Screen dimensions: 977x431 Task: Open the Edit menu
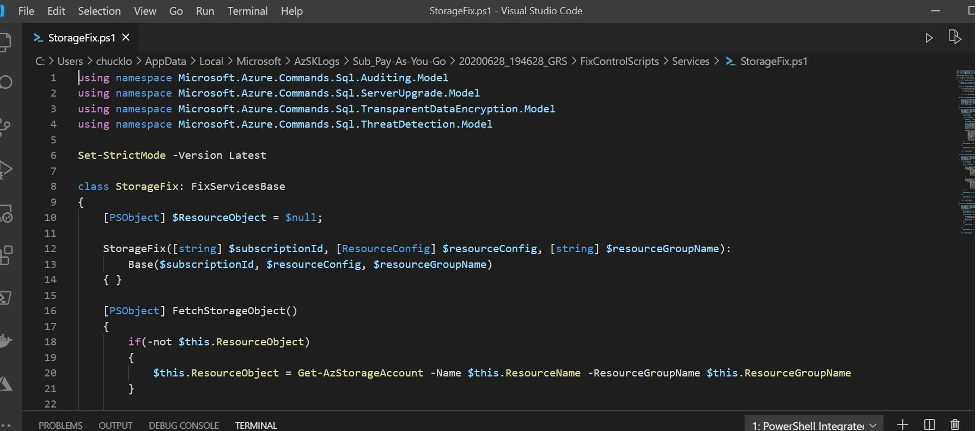(x=56, y=11)
